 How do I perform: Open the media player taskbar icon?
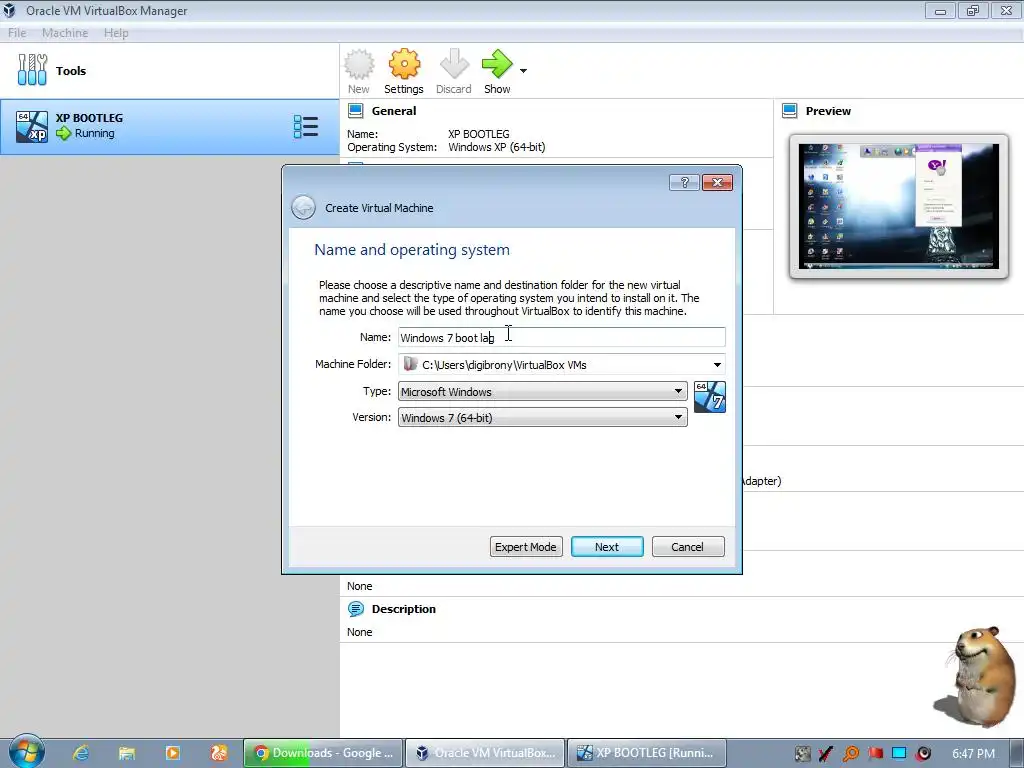[172, 753]
